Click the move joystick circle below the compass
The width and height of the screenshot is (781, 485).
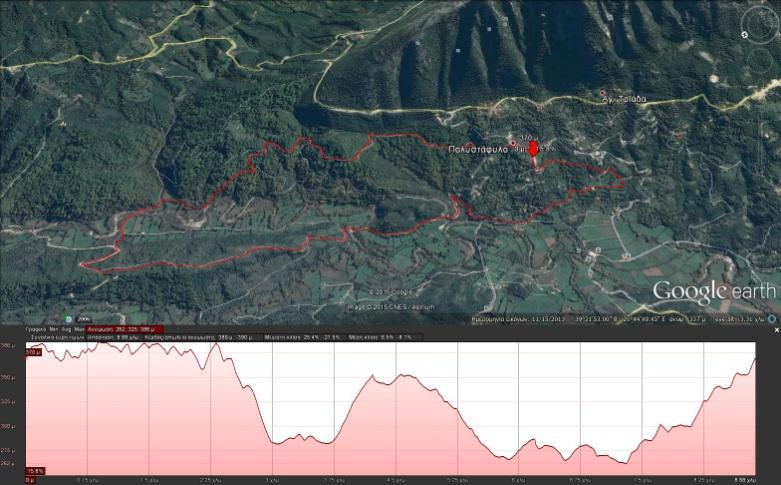point(760,61)
